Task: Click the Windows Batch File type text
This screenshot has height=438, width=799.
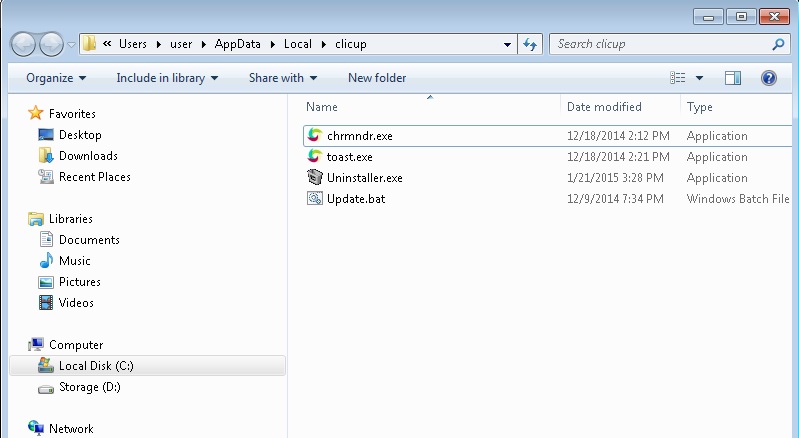Action: (x=738, y=199)
